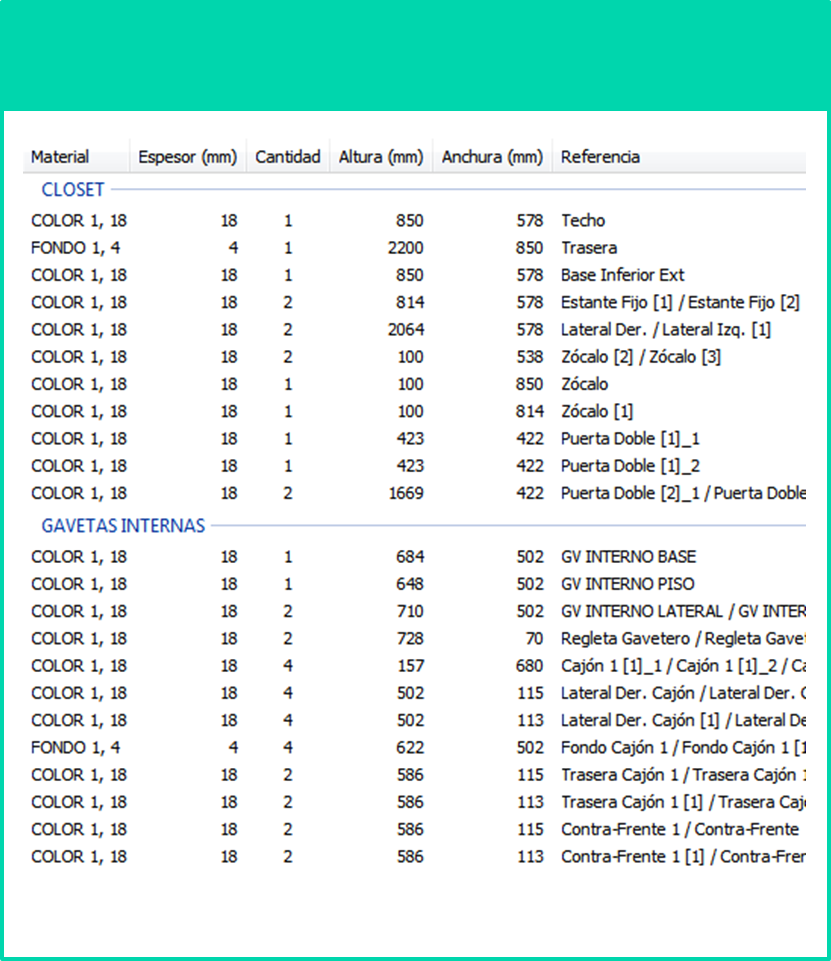Sort by the Cantidad column header
The width and height of the screenshot is (831, 961).
point(287,157)
